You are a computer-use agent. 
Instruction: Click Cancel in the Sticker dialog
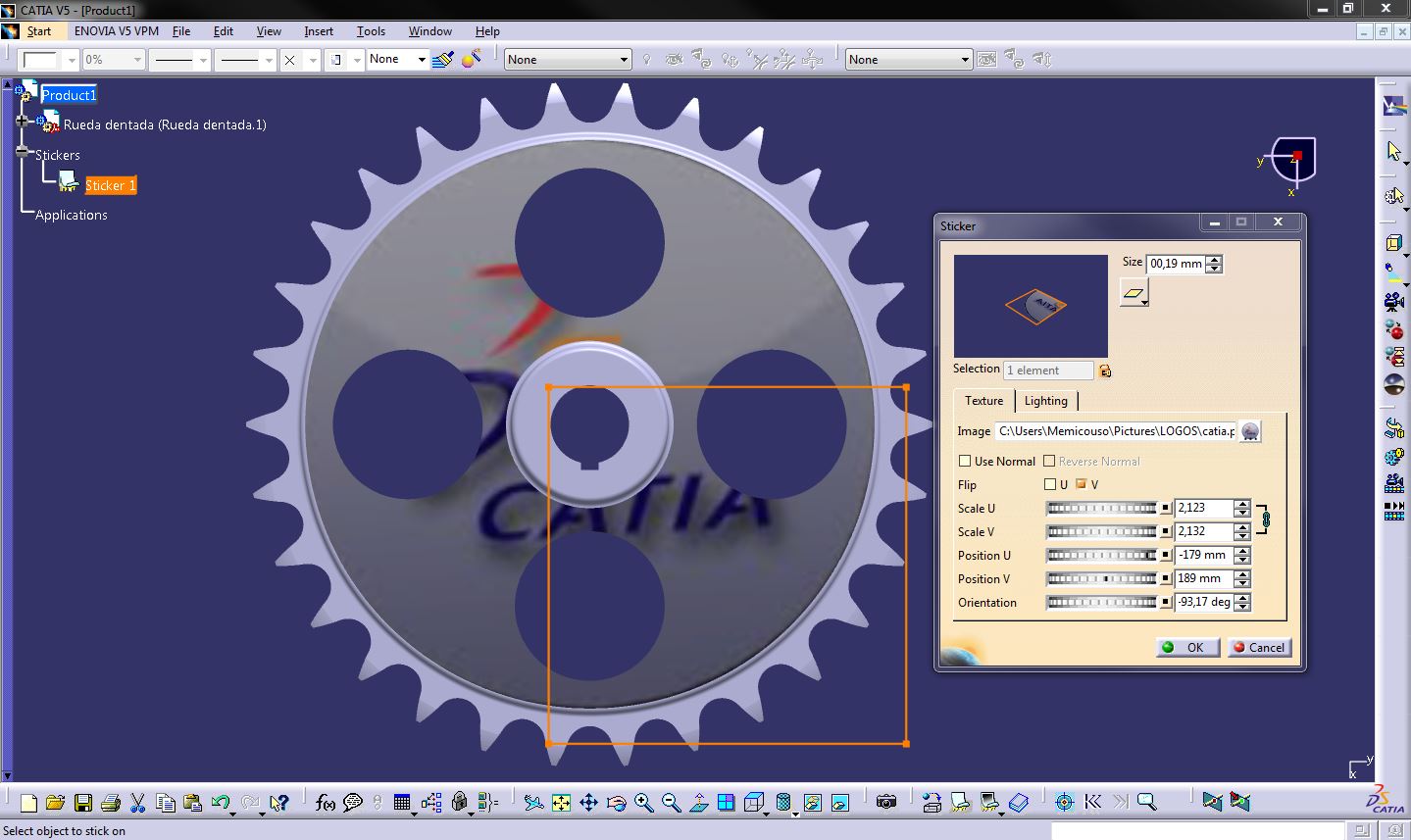[x=1259, y=647]
